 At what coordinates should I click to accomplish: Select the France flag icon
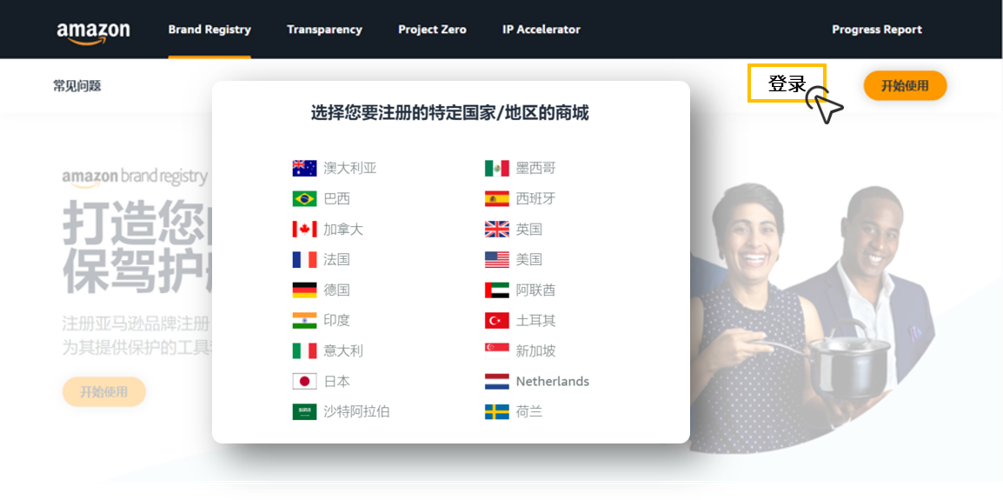(x=304, y=260)
